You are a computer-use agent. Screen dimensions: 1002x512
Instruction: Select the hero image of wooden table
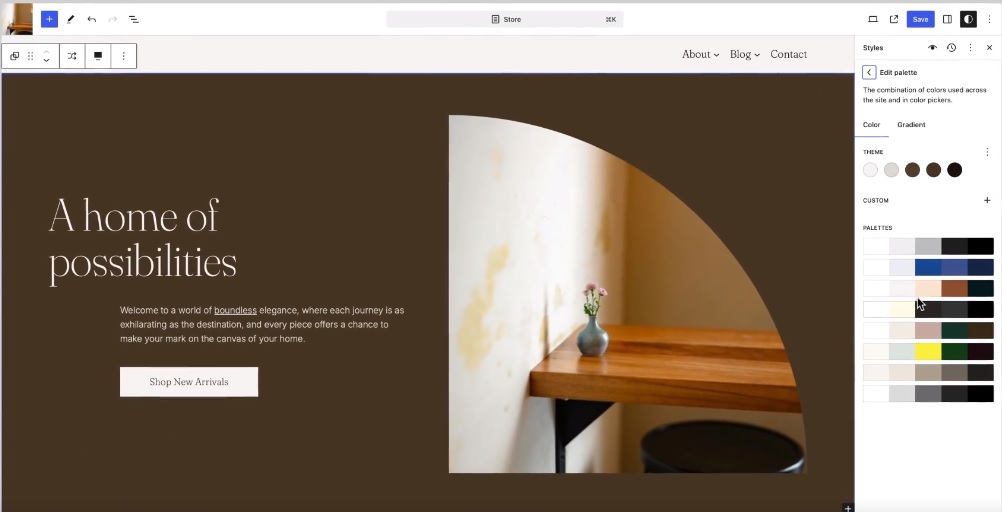point(628,294)
